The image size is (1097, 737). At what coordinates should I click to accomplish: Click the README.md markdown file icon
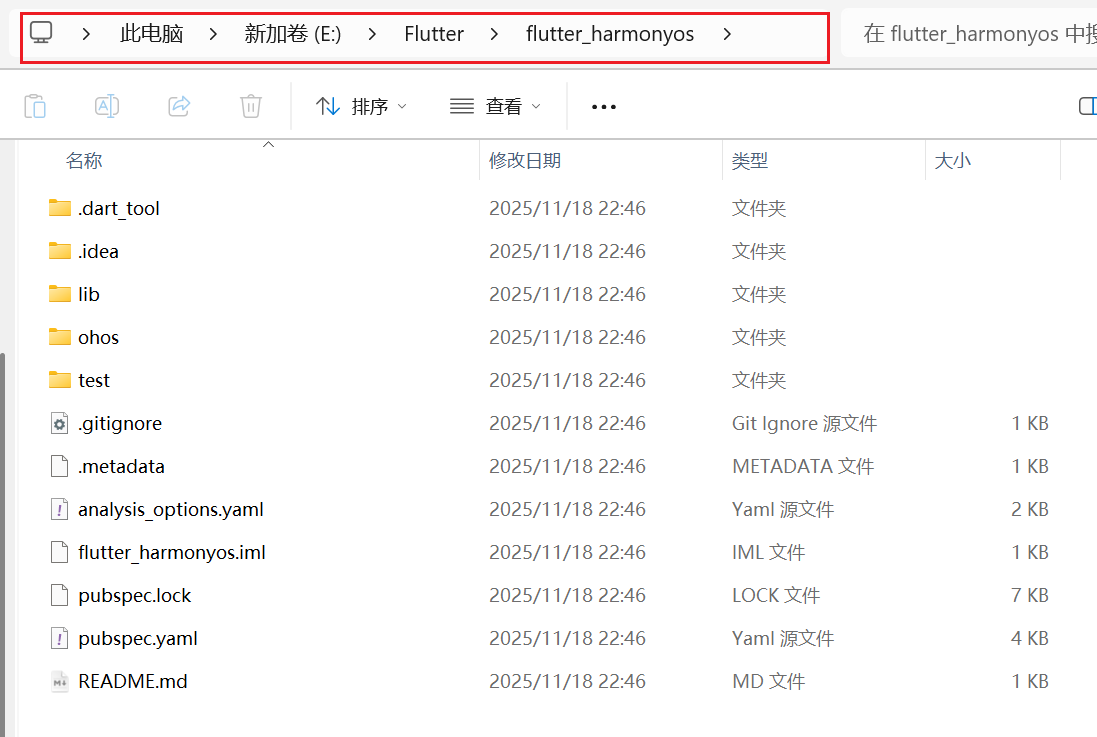(x=60, y=682)
